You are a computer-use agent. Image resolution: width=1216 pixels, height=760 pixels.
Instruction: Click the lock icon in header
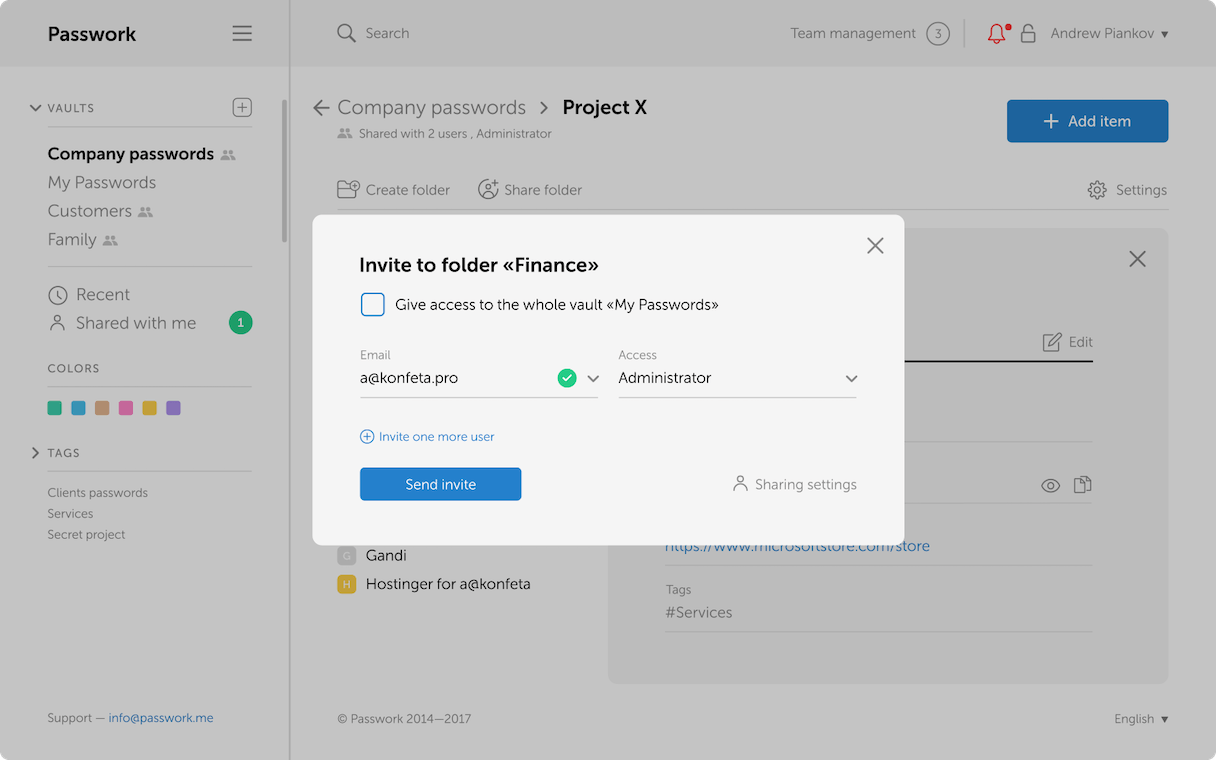click(1028, 34)
